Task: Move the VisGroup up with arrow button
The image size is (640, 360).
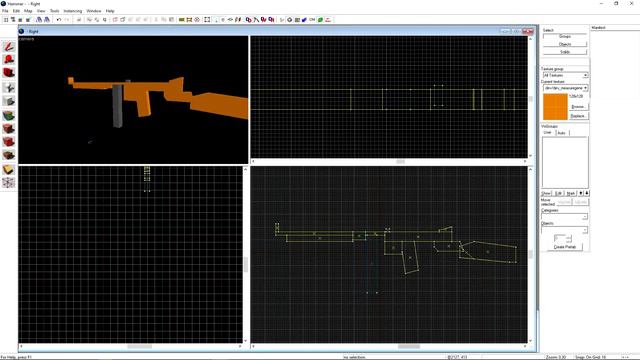Action: pos(587,193)
